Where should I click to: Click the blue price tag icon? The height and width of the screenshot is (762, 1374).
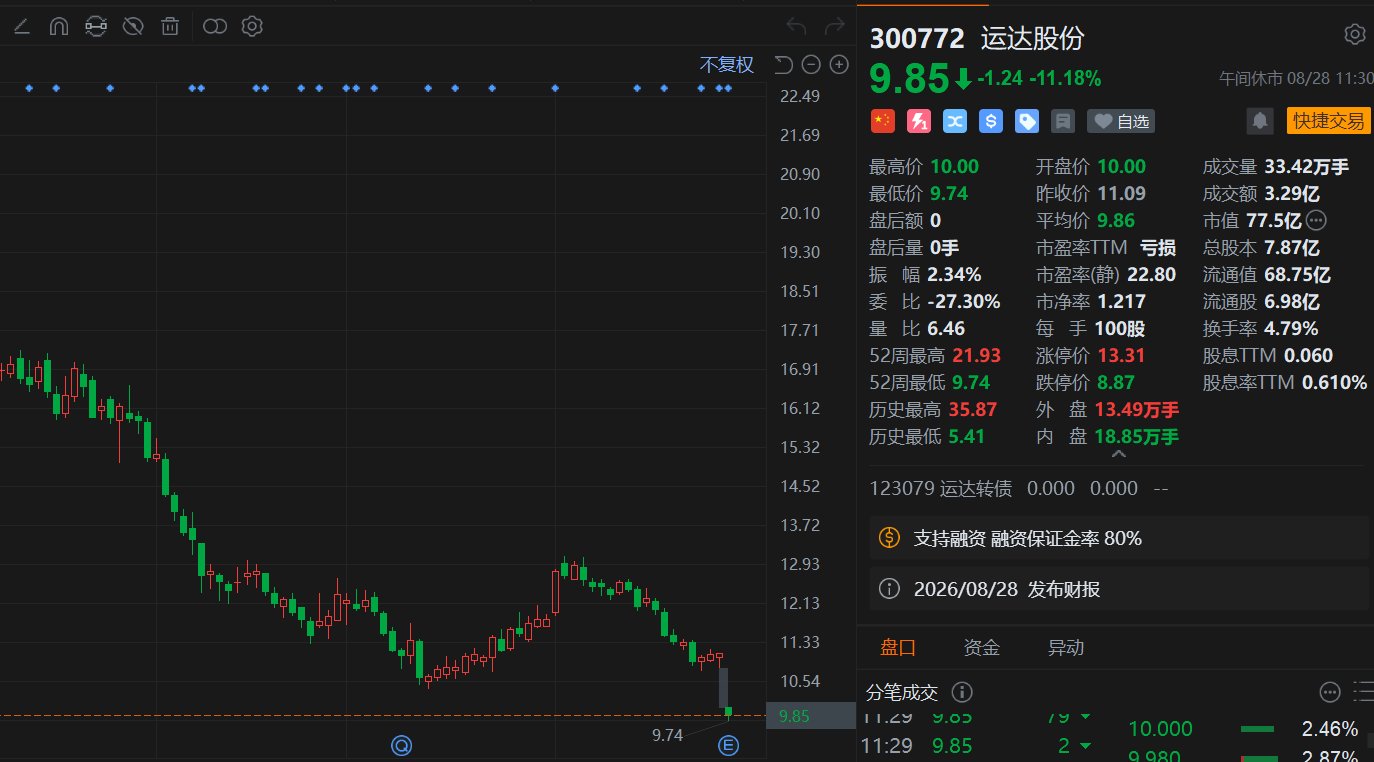tap(1027, 121)
